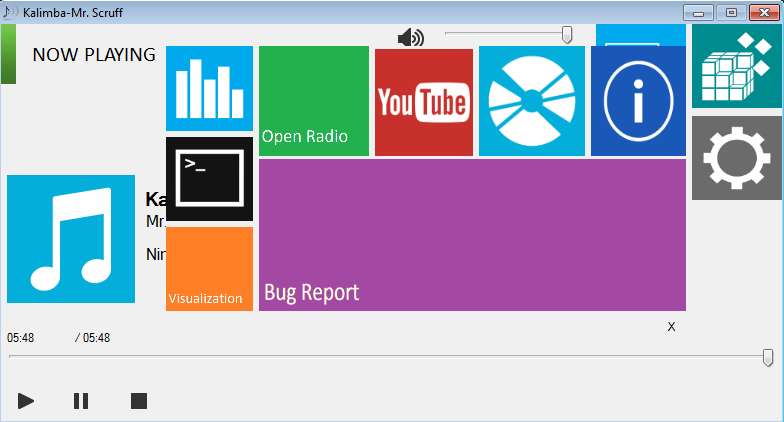Open the Bug Report tile
Screen dimensions: 784x422
pos(472,235)
